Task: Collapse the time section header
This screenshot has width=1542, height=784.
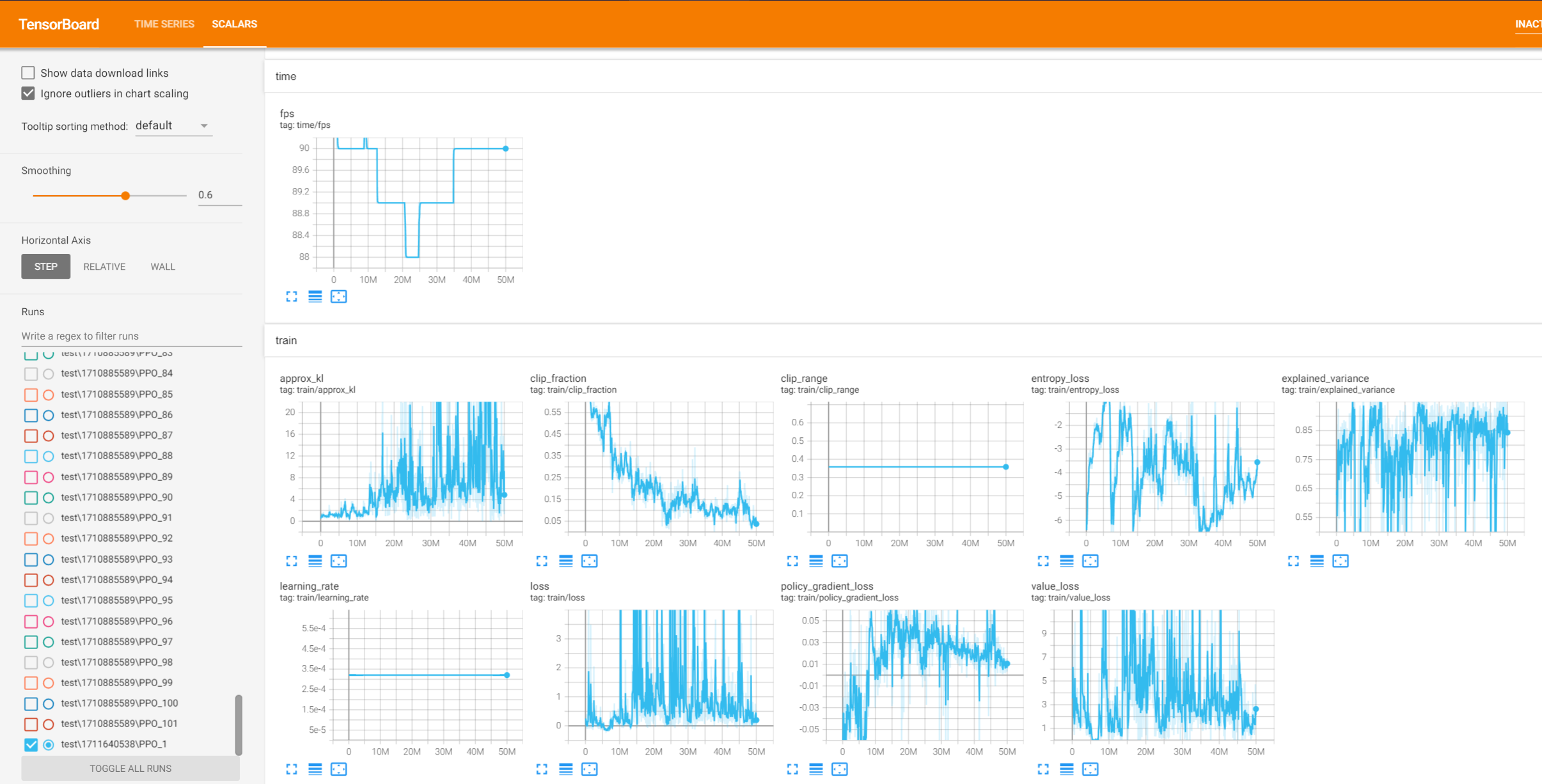Action: click(x=286, y=77)
